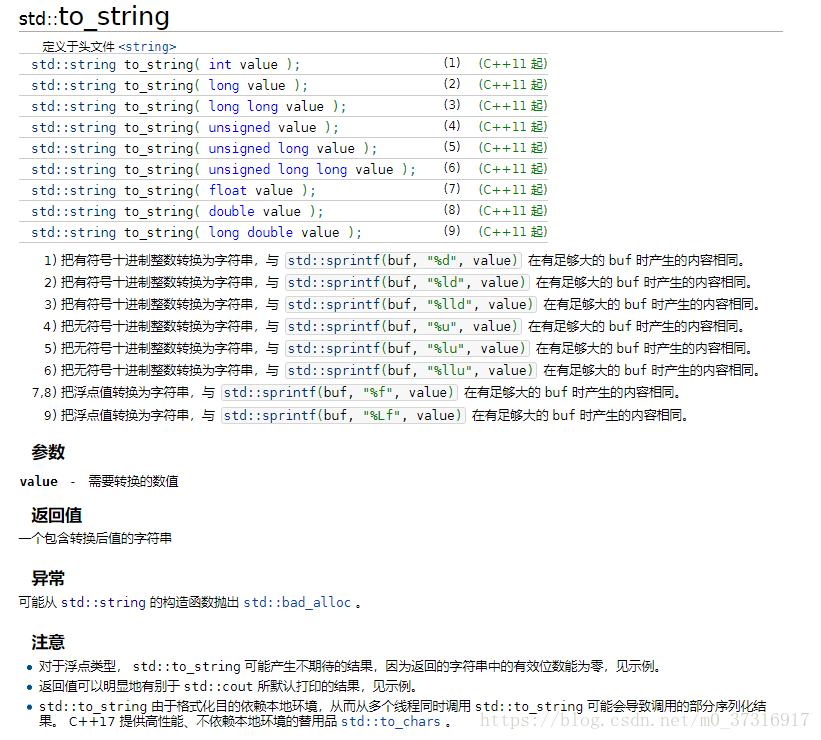Click the sprintf "%ld" code snippet
The image size is (821, 740).
click(x=407, y=282)
